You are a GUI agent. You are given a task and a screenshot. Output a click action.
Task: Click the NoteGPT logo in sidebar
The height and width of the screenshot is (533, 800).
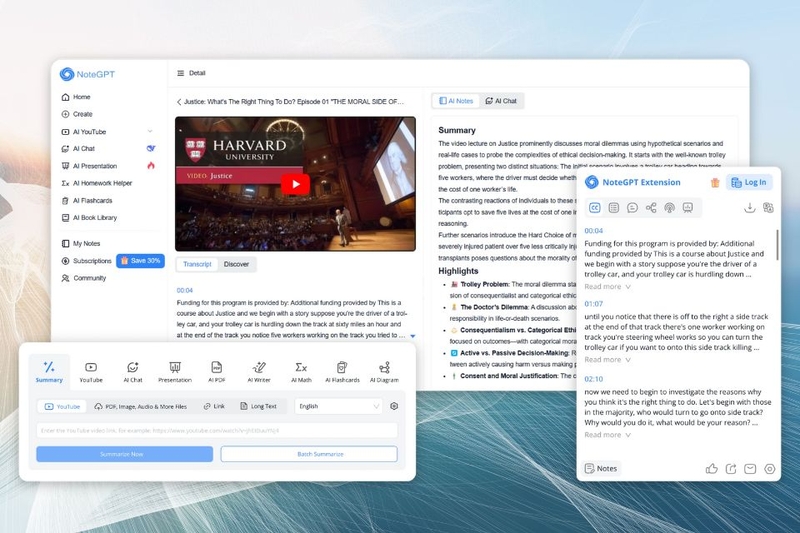(x=87, y=74)
